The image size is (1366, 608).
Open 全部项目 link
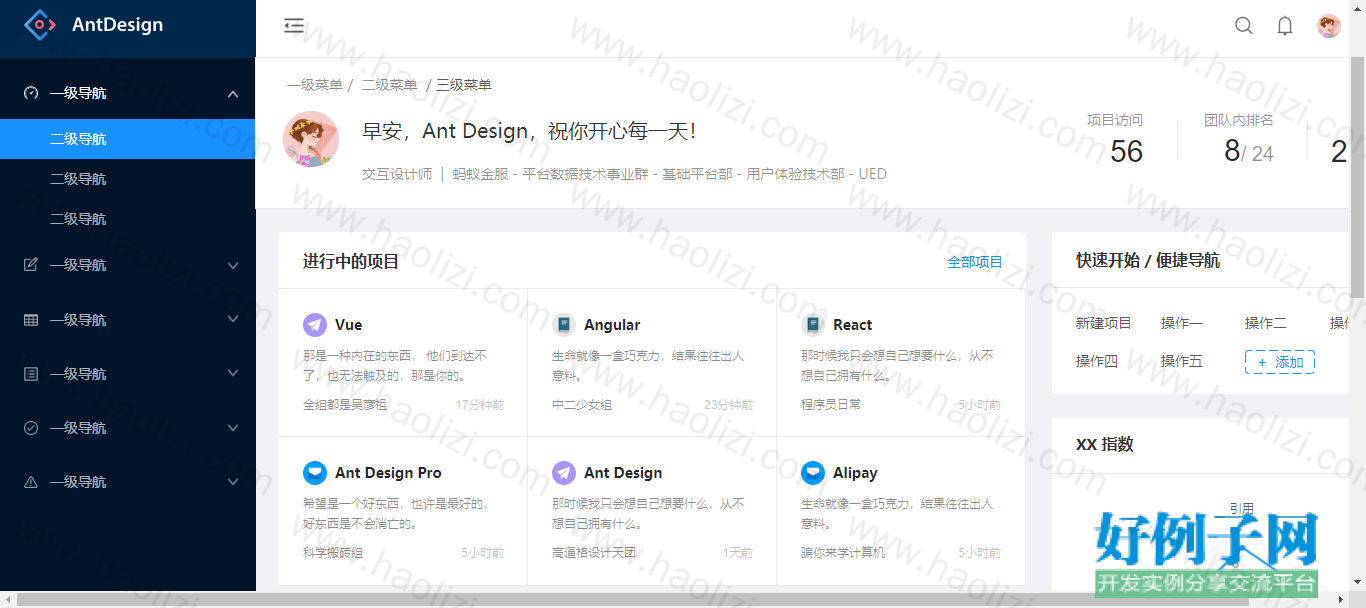(975, 262)
